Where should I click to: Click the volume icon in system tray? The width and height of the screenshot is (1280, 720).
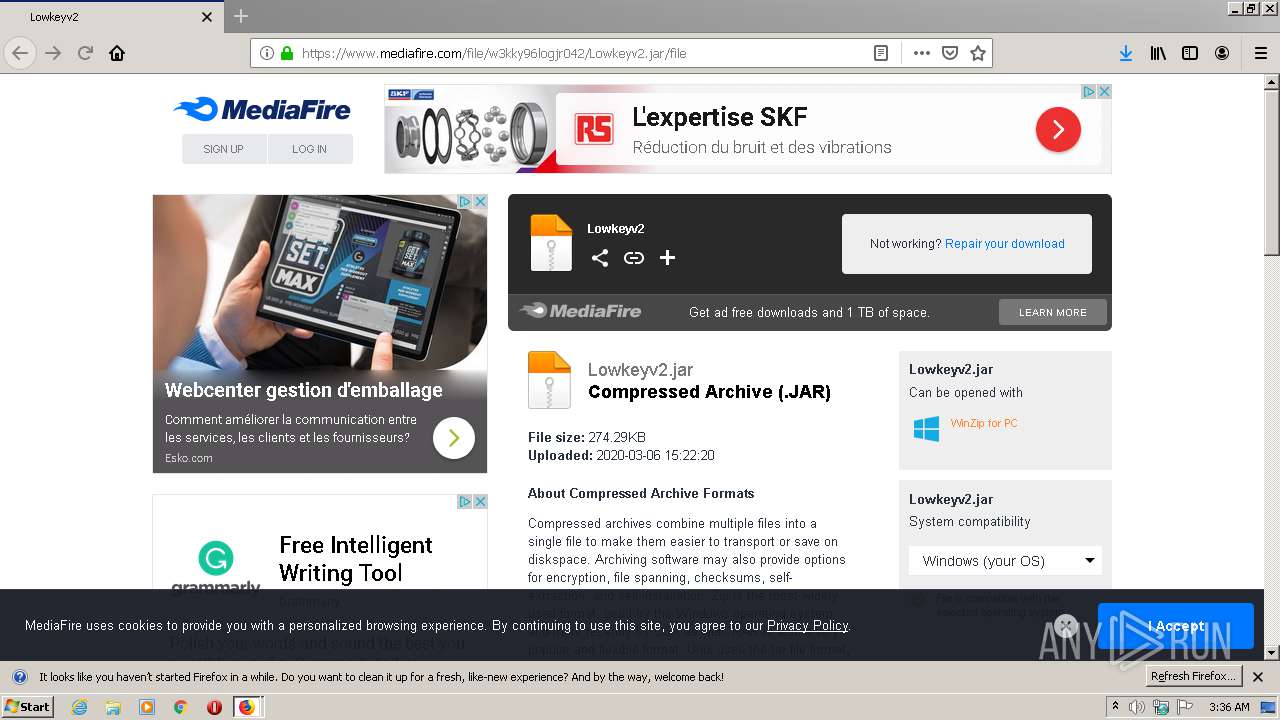(1138, 707)
